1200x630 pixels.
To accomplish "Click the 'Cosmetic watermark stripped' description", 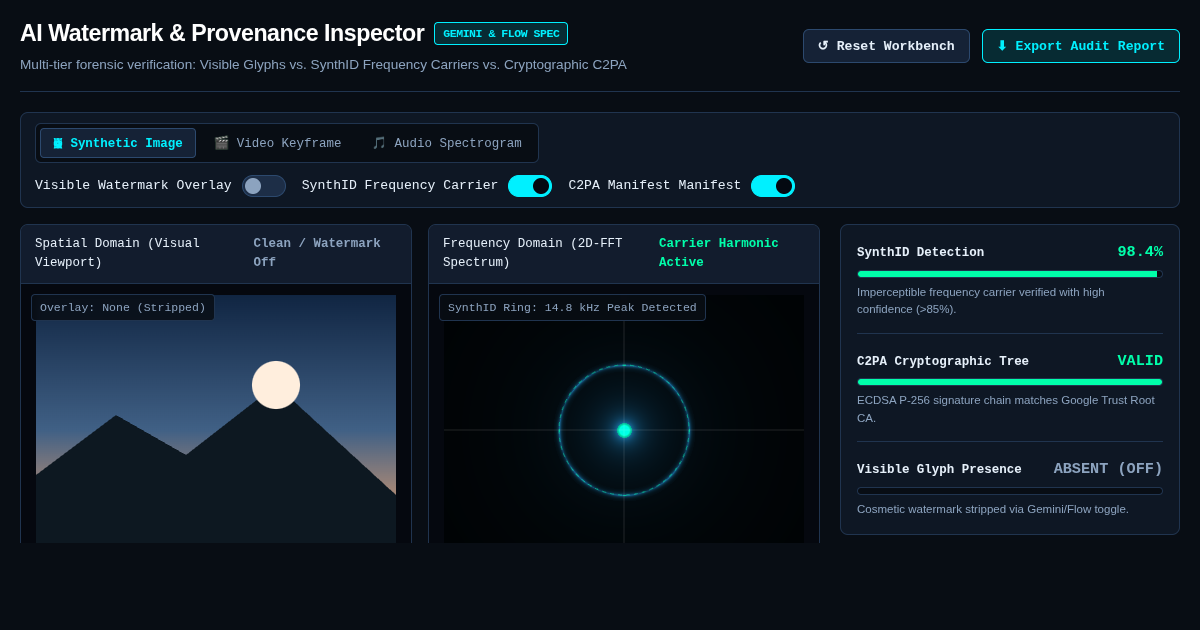I will (993, 509).
